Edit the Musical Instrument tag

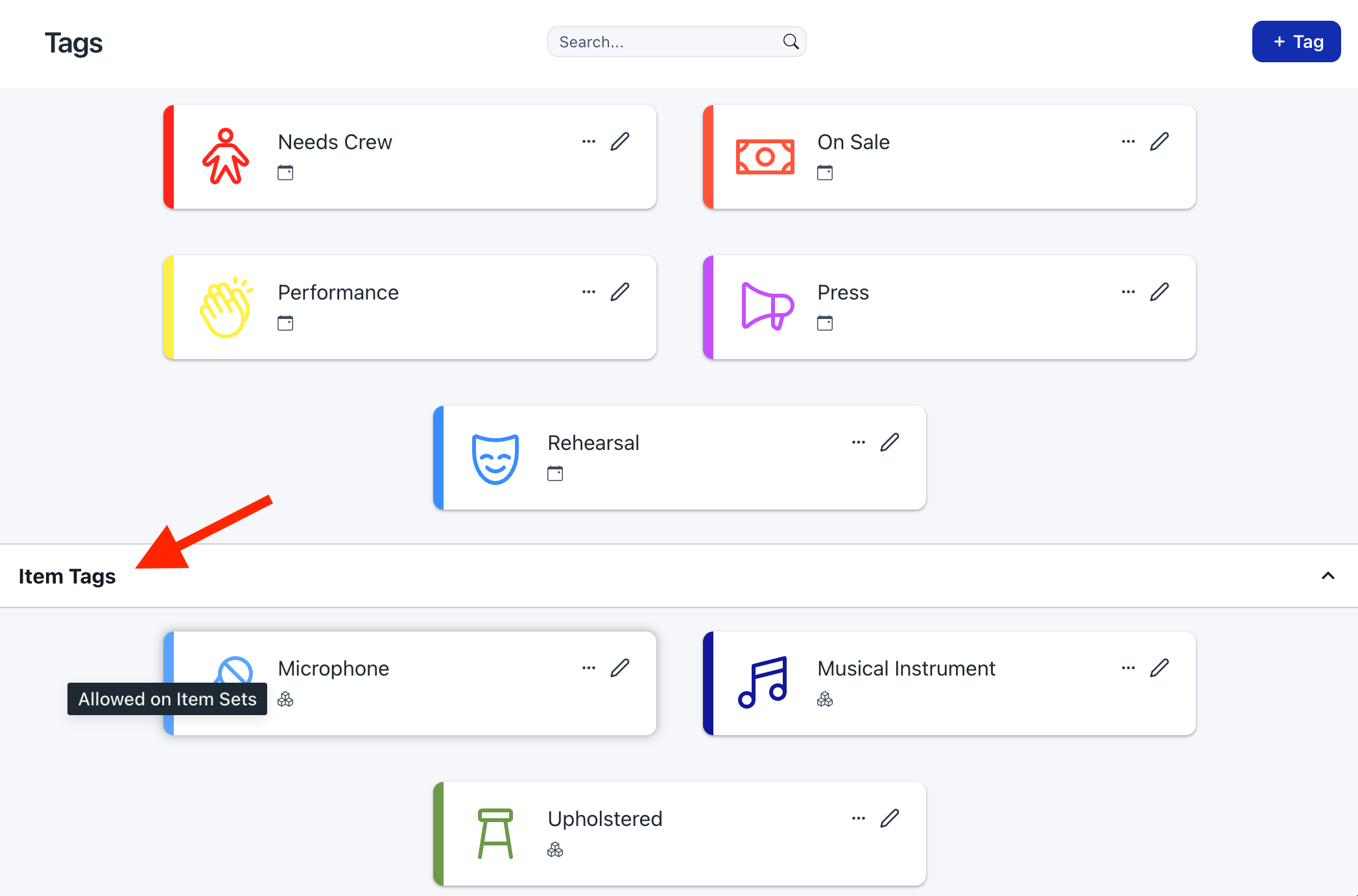pos(1160,668)
